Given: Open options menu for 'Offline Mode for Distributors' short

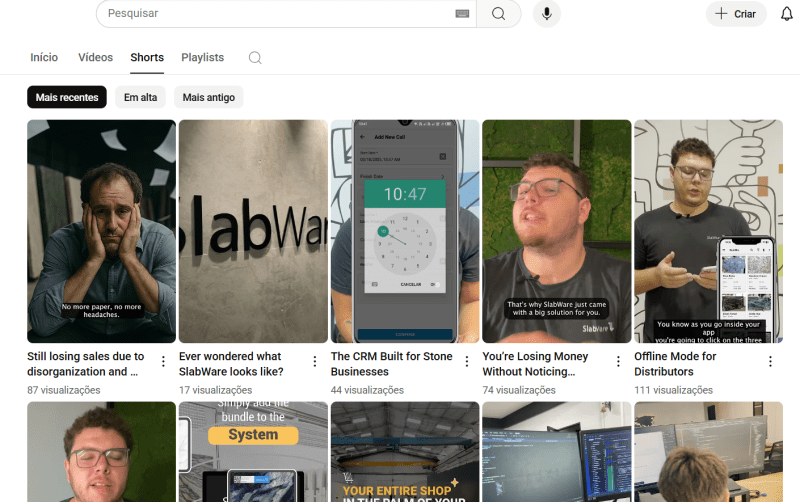Looking at the screenshot, I should click(x=770, y=362).
